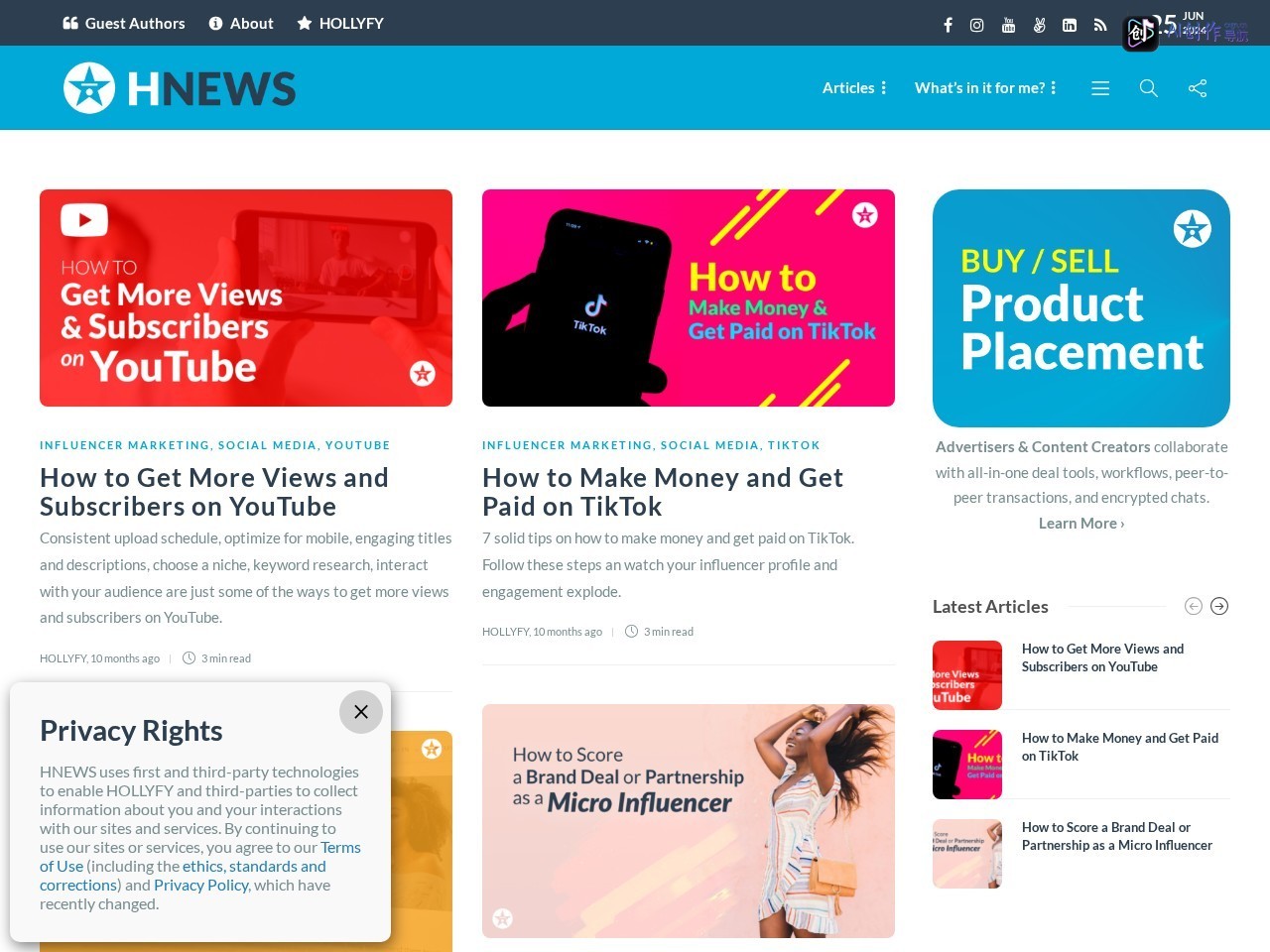Click HOLLYFY author under TikTok article
This screenshot has height=952, width=1270.
pos(506,632)
